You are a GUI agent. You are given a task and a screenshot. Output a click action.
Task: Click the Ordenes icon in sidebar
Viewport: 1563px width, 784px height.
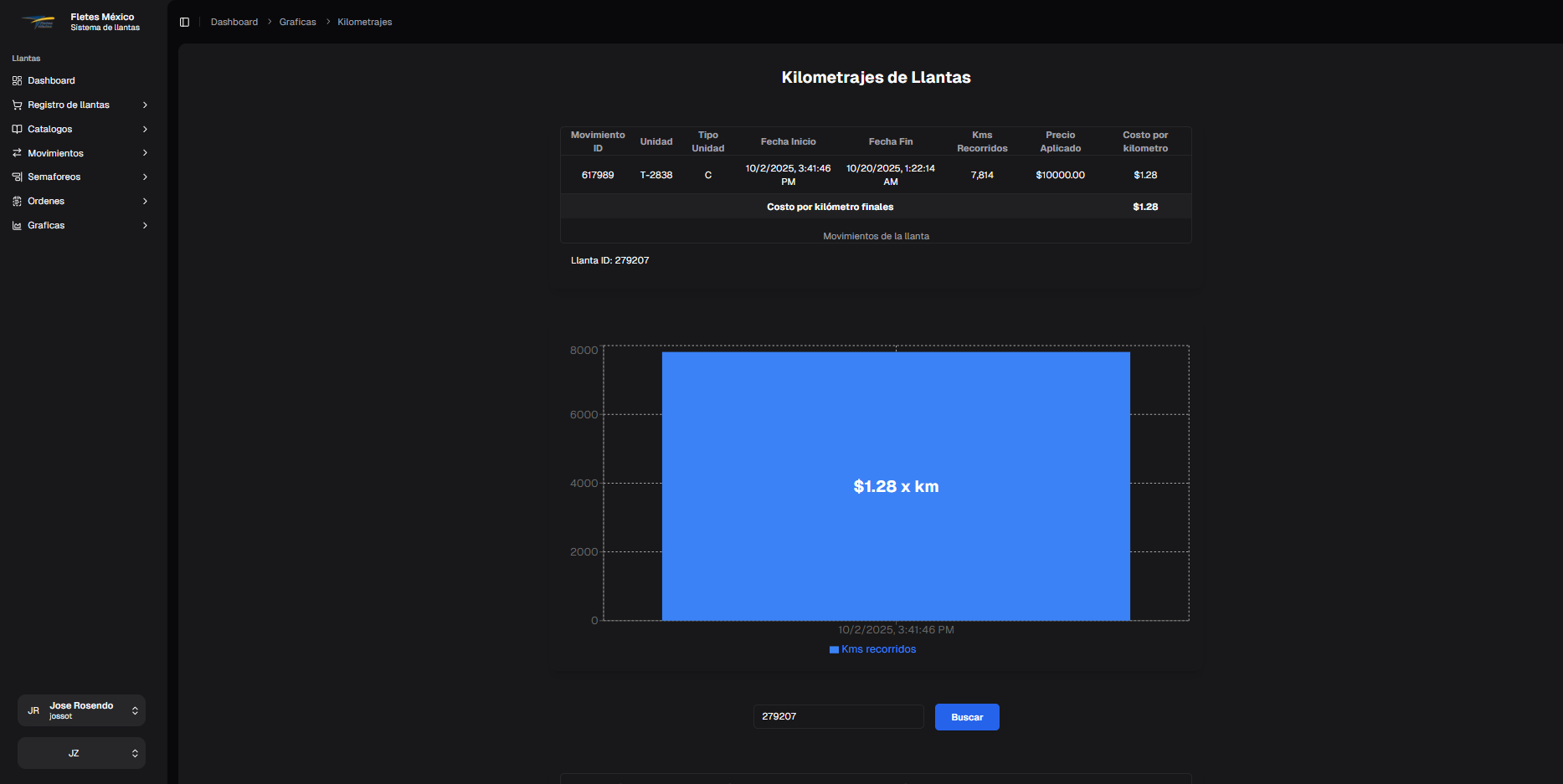click(17, 202)
